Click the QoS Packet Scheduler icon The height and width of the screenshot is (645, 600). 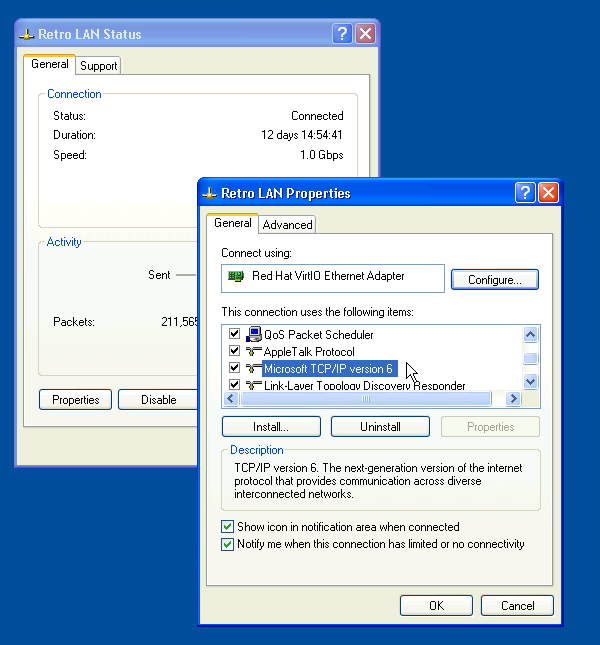tap(254, 335)
